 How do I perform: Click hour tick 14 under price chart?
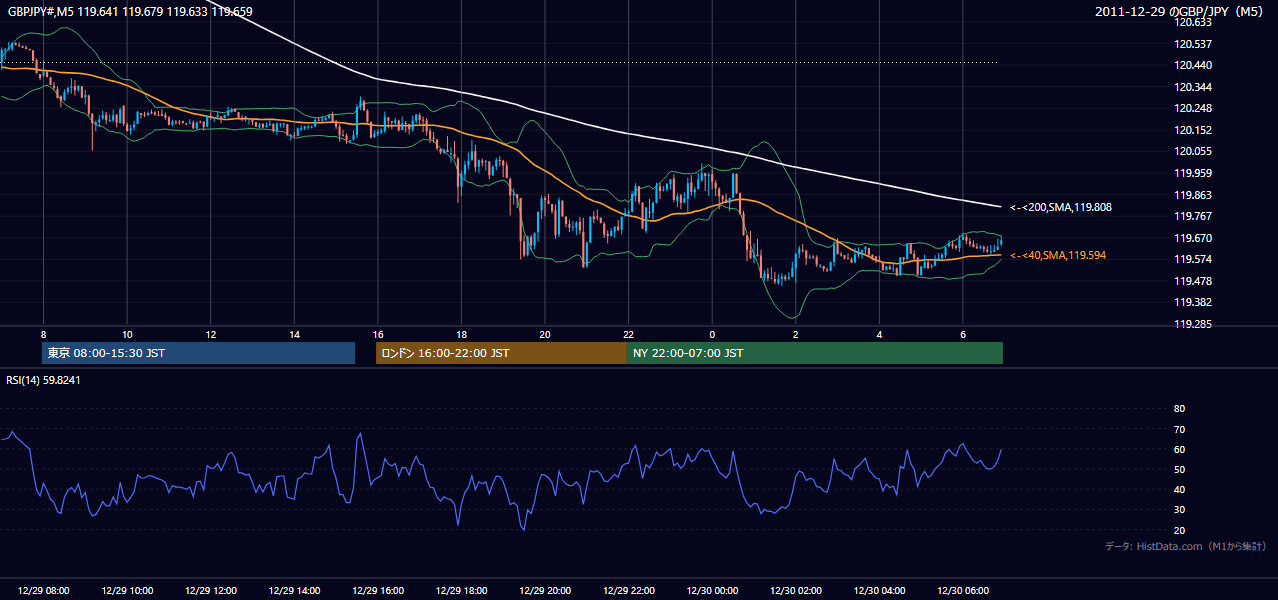tap(294, 334)
